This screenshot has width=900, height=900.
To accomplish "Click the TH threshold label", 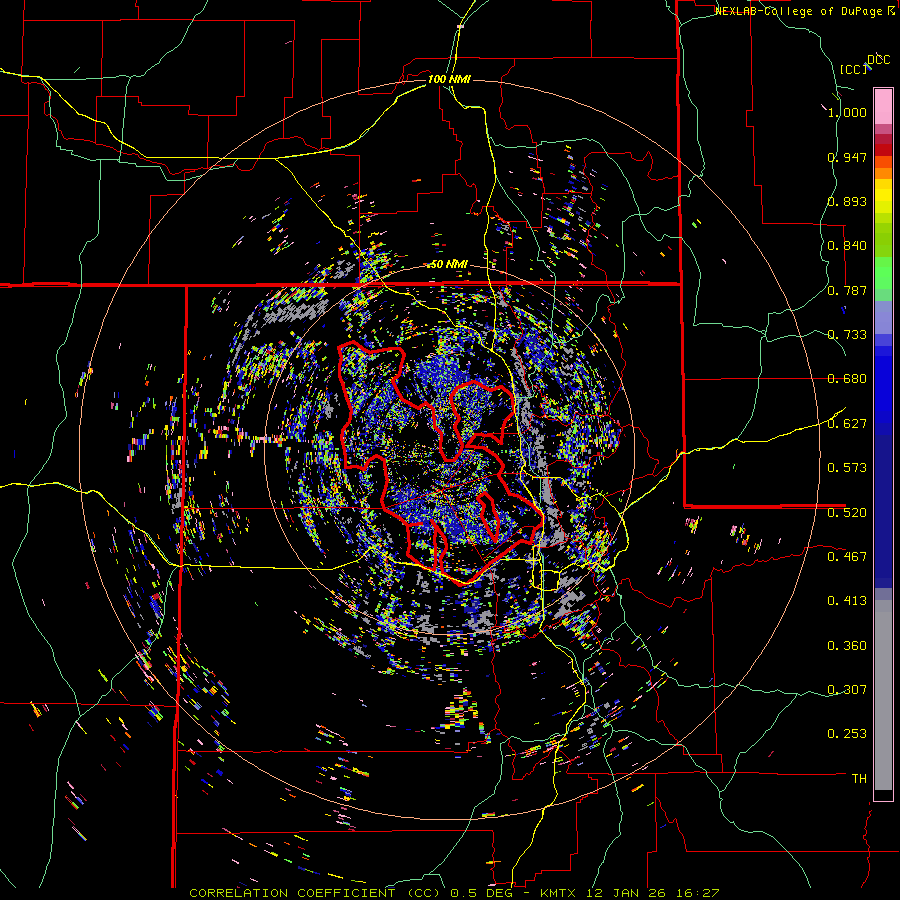I will [x=859, y=779].
